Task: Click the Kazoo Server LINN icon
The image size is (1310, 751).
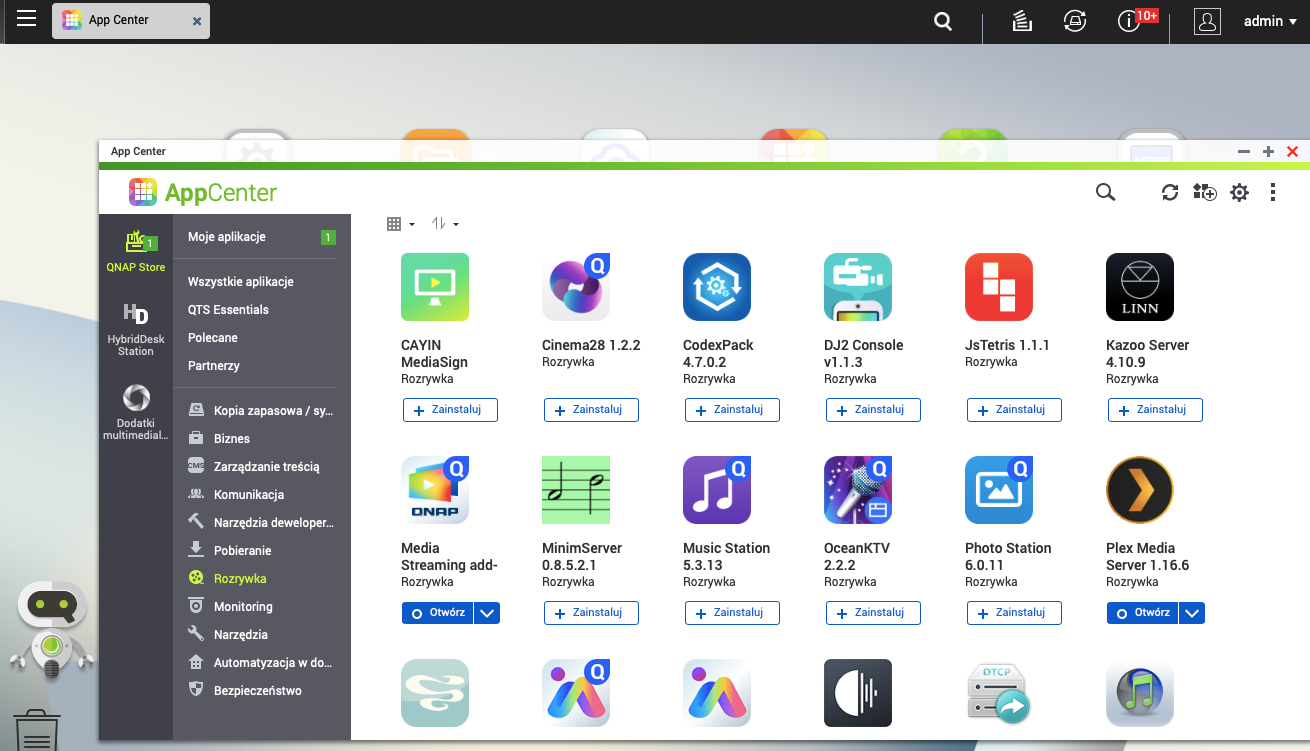Action: point(1140,287)
